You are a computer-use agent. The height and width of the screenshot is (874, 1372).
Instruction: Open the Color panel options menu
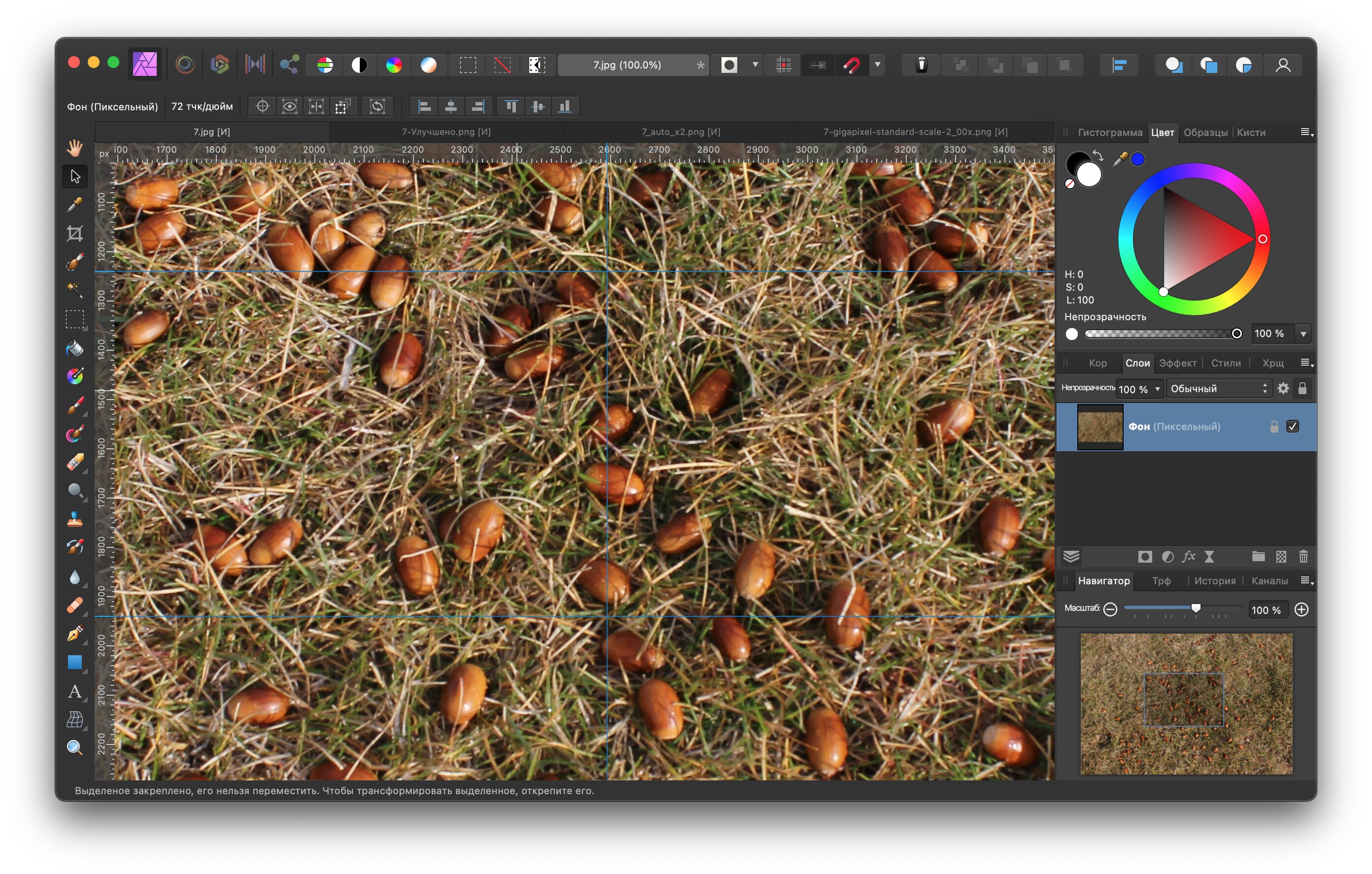[x=1306, y=132]
